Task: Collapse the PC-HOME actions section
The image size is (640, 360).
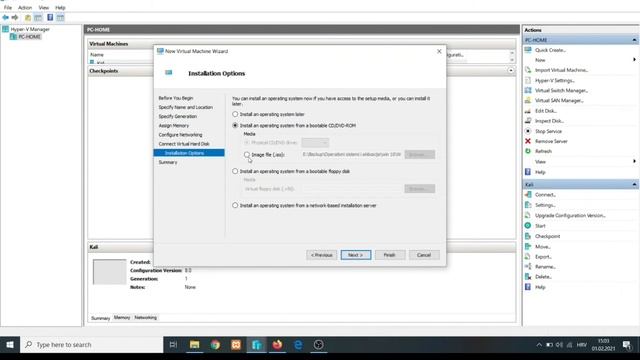Action: [x=634, y=40]
